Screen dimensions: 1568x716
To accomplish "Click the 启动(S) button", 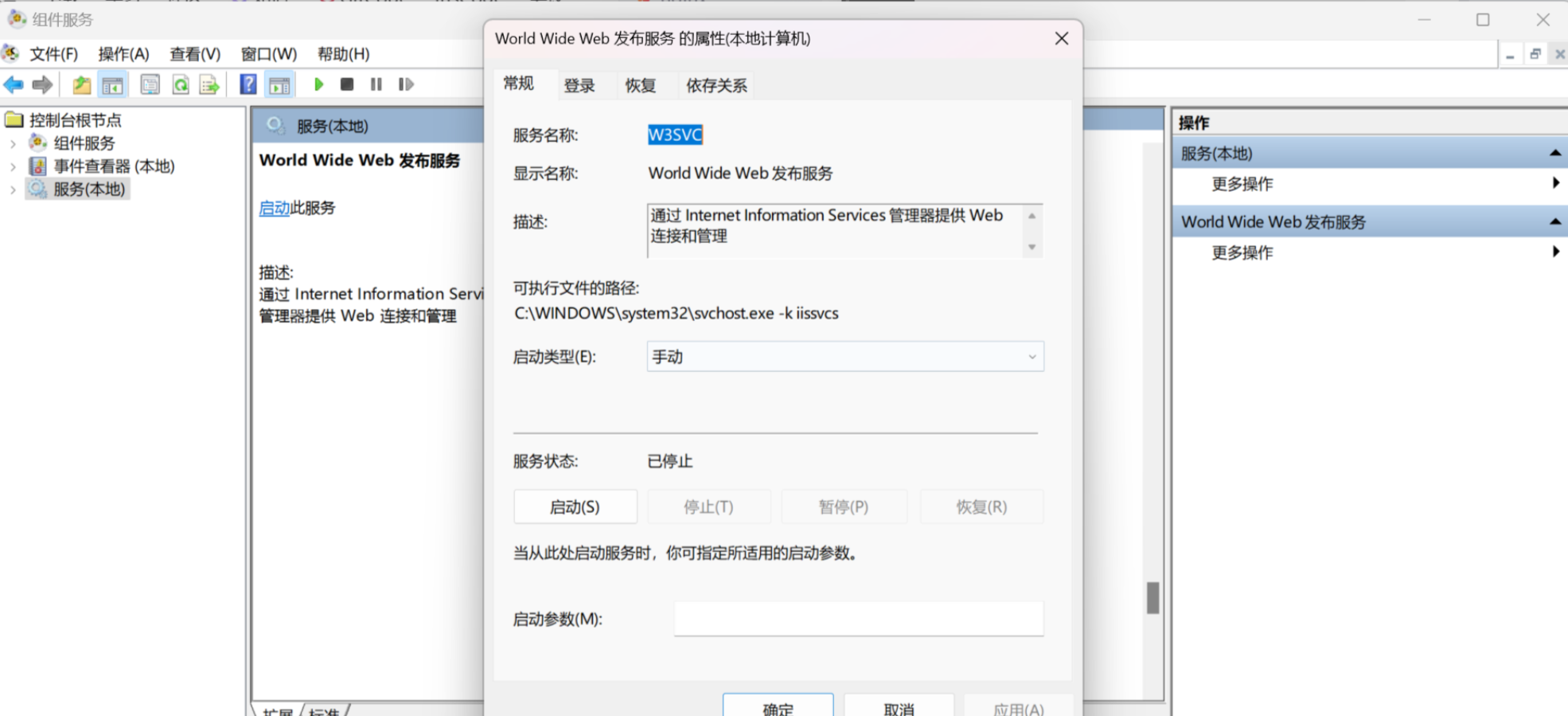I will pyautogui.click(x=575, y=507).
